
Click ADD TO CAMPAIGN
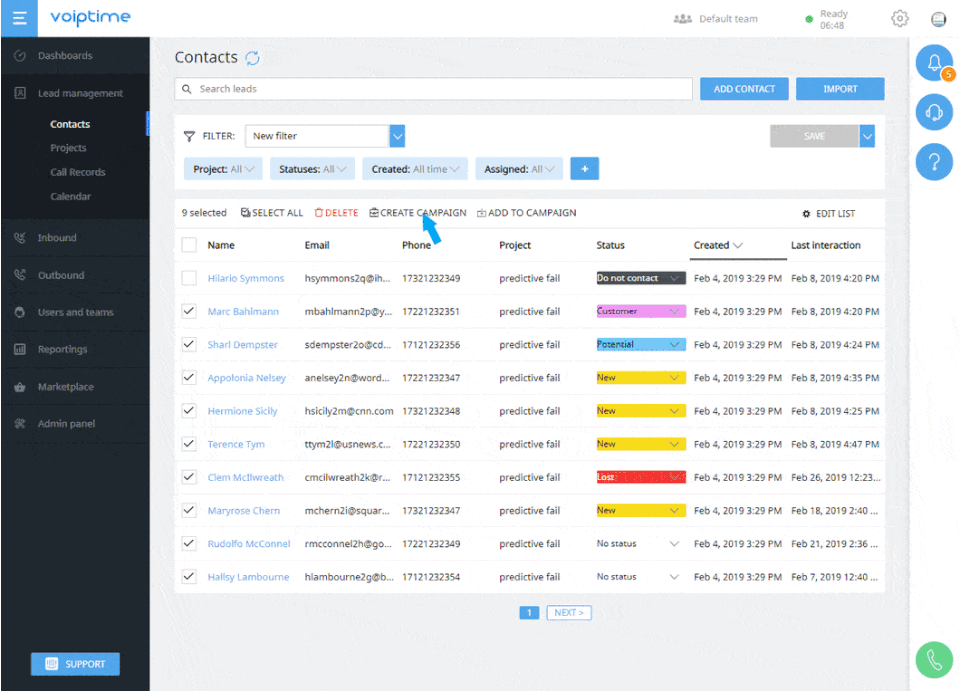click(527, 212)
